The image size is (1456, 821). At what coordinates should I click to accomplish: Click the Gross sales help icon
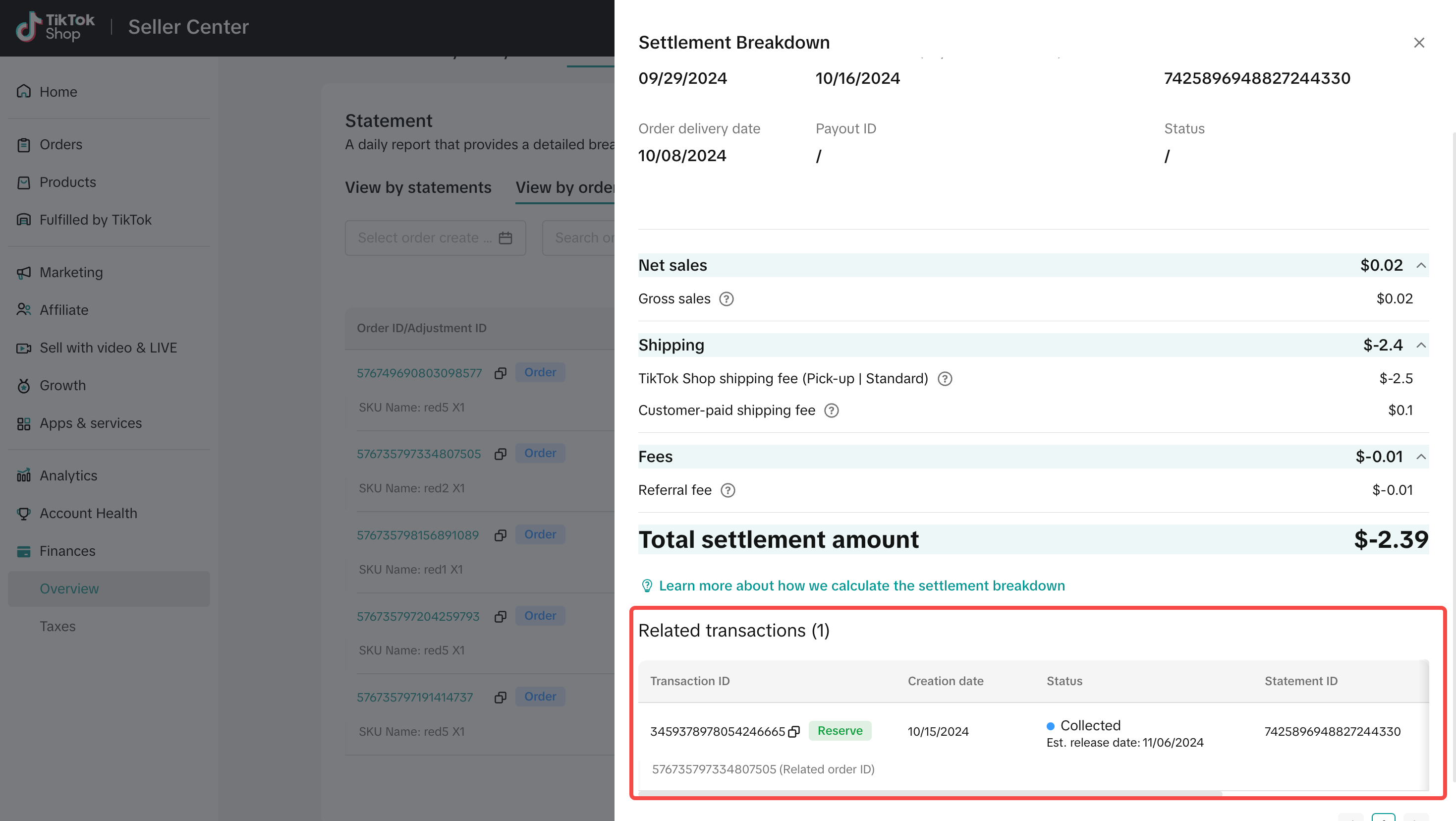[x=727, y=298]
